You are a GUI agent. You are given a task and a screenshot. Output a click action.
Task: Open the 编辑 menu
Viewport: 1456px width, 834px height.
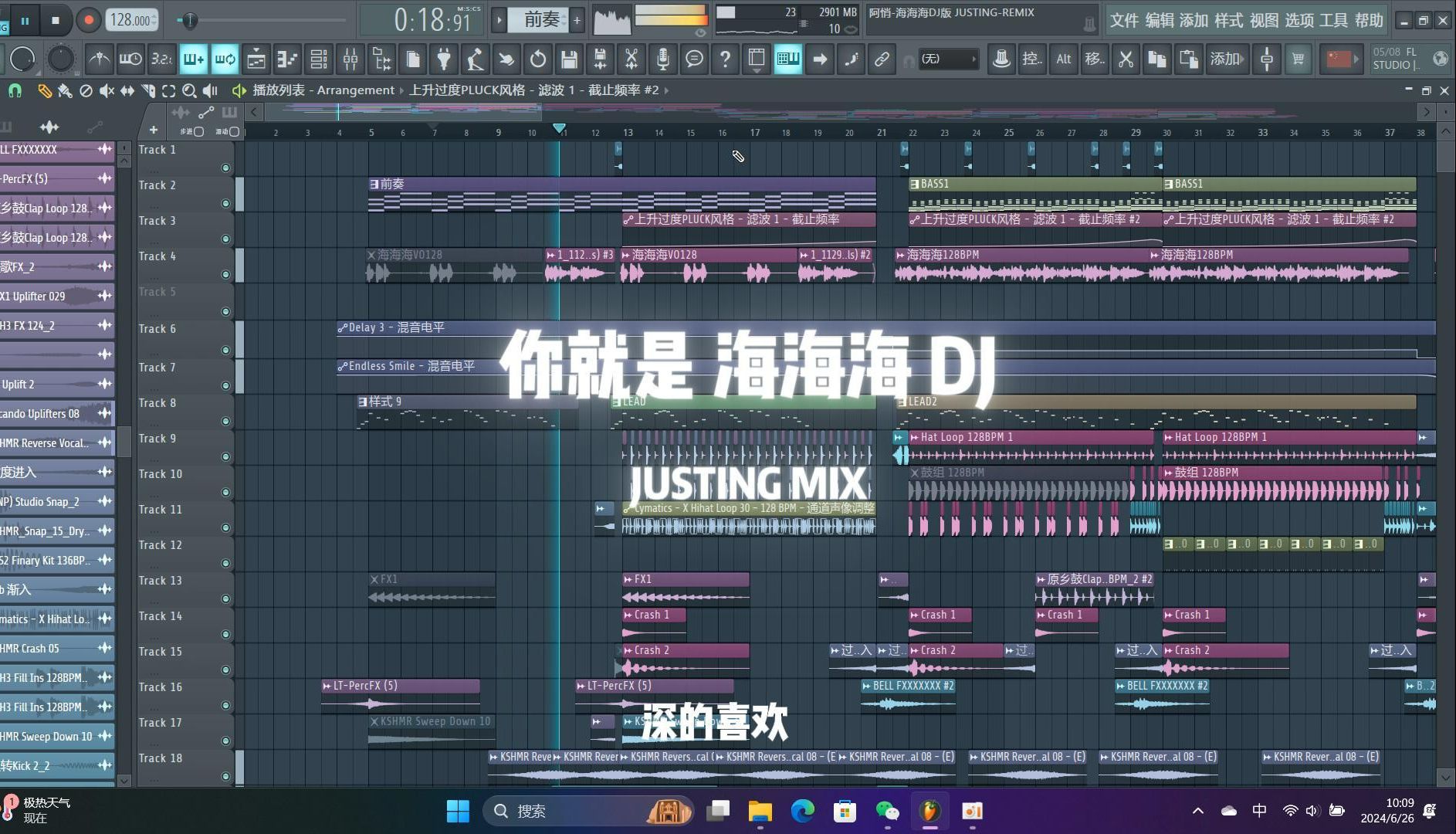pyautogui.click(x=1159, y=21)
